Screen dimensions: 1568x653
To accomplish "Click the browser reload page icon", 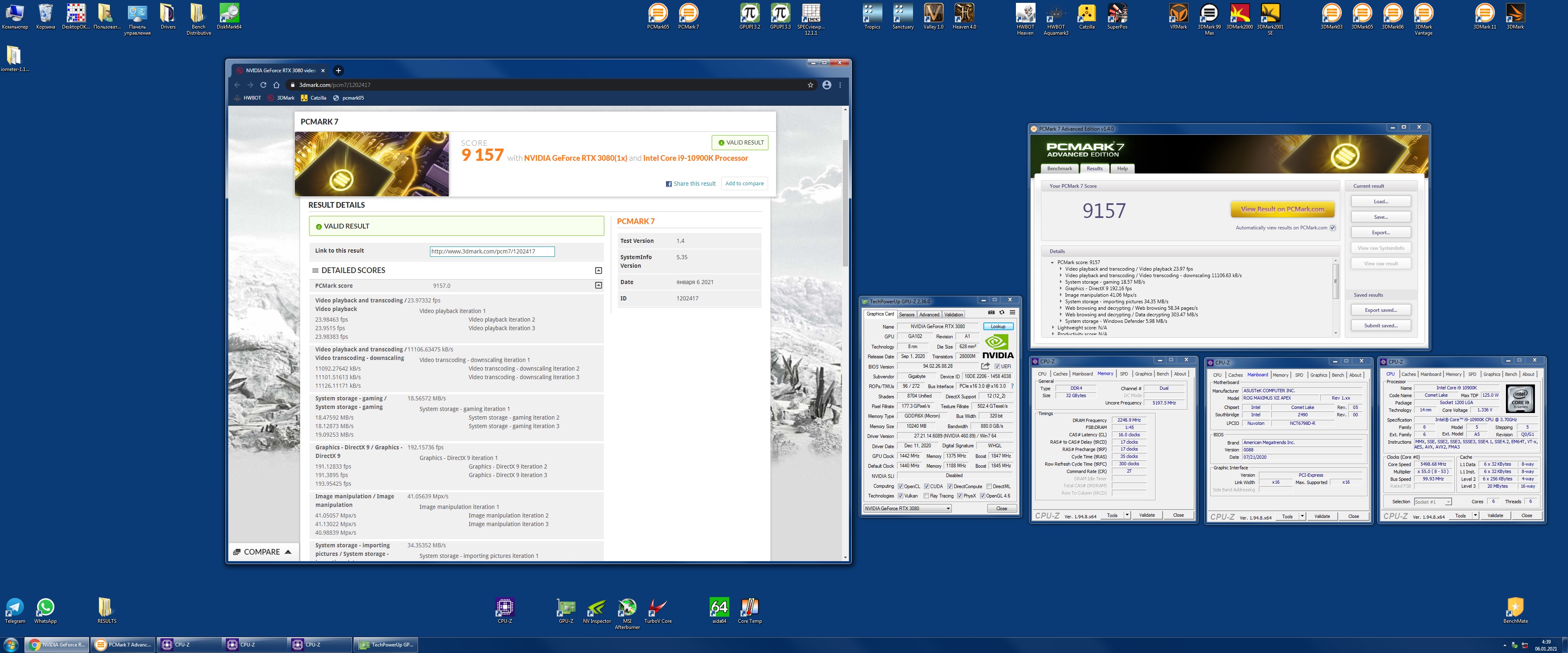I will [263, 84].
